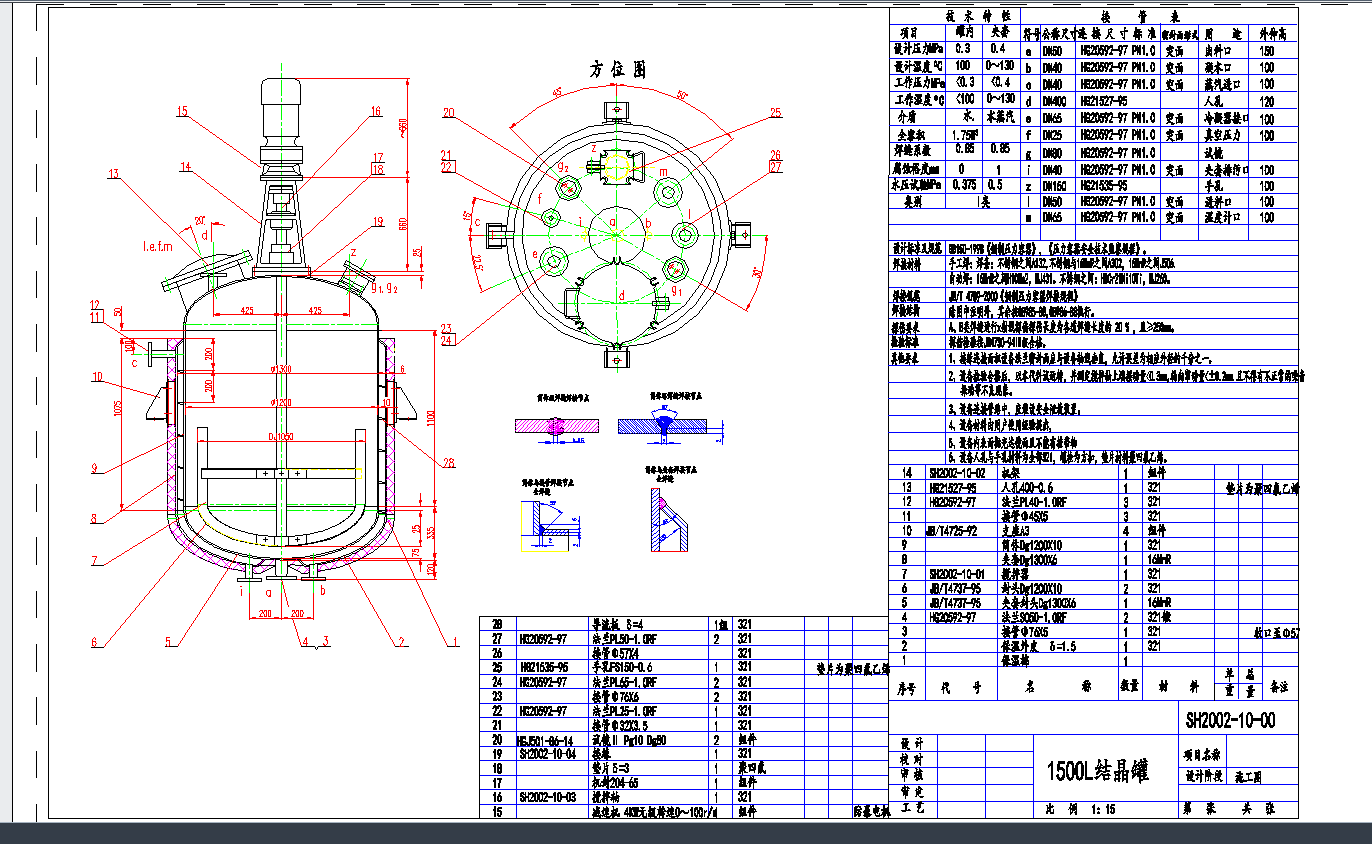Select the 1100 height dimension on vessel
This screenshot has height=844, width=1372.
pyautogui.click(x=432, y=422)
